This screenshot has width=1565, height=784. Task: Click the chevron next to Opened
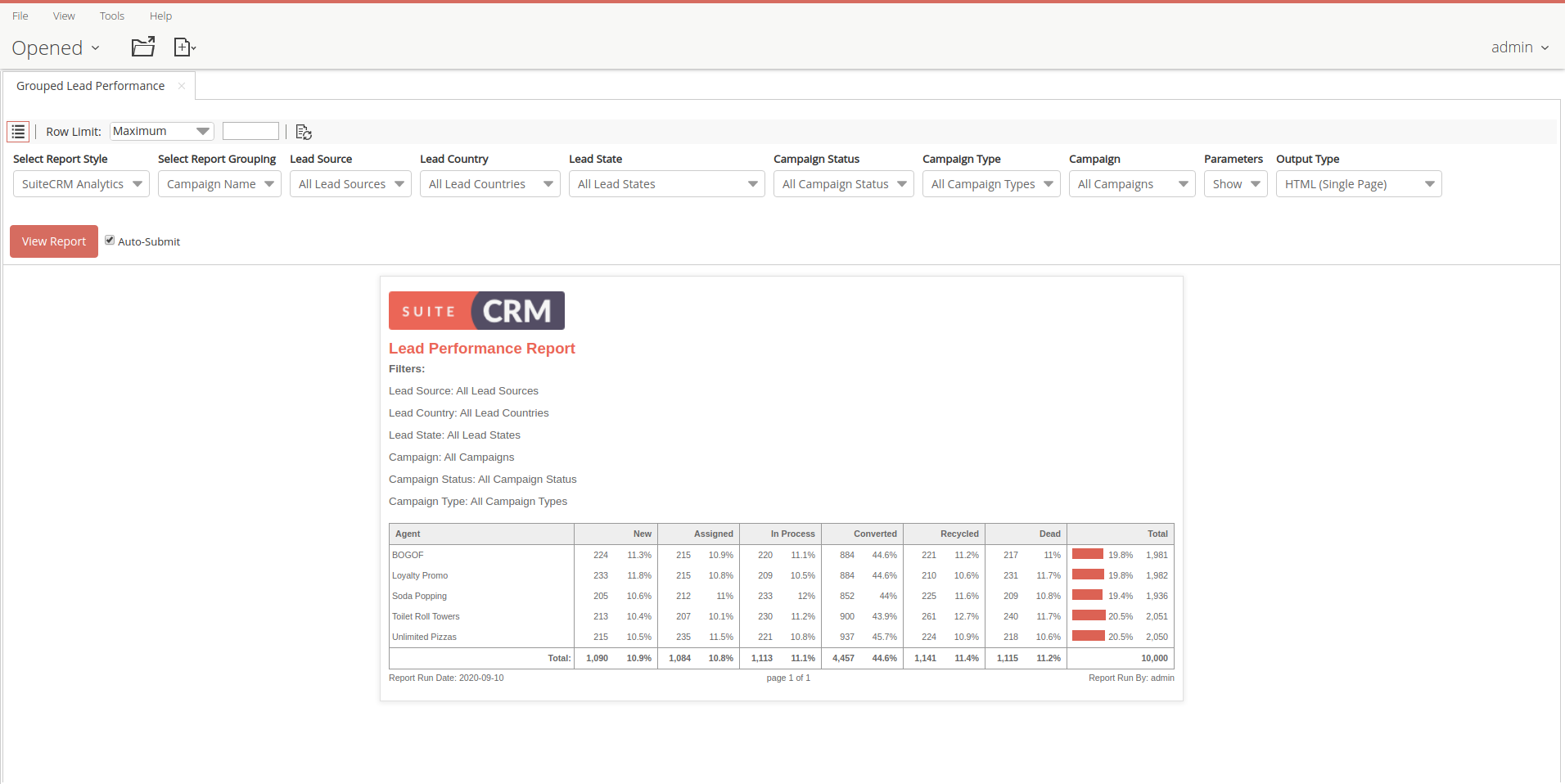coord(96,48)
